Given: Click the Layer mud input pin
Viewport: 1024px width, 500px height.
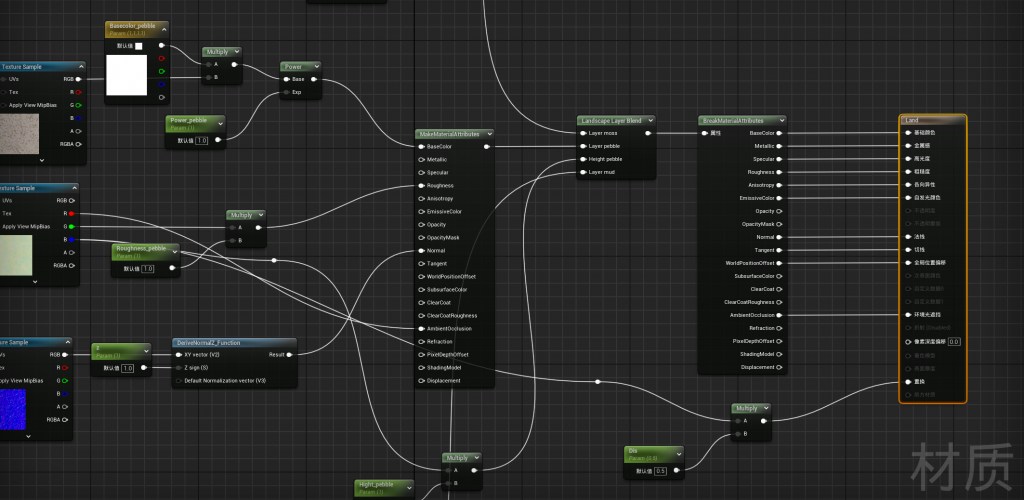Looking at the screenshot, I should click(583, 172).
